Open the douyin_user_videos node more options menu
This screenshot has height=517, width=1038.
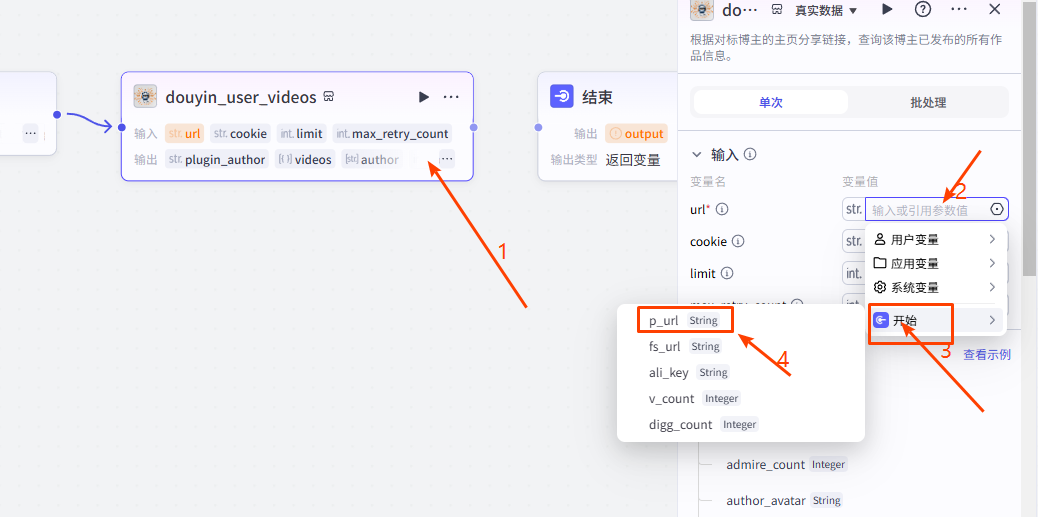451,97
